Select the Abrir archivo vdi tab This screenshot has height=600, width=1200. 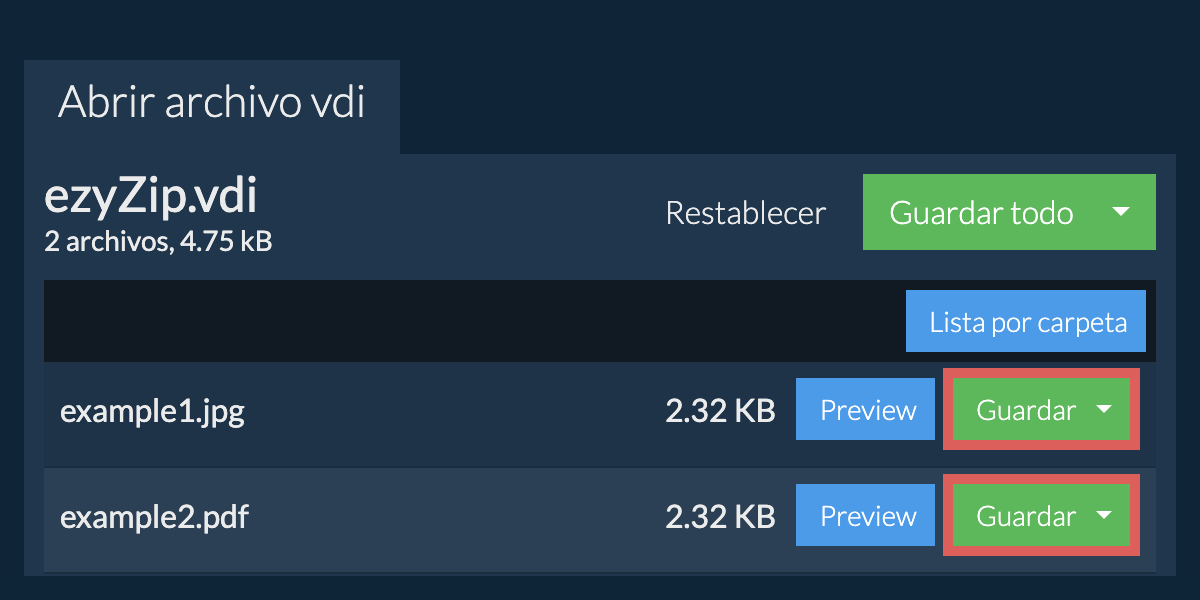[x=212, y=104]
